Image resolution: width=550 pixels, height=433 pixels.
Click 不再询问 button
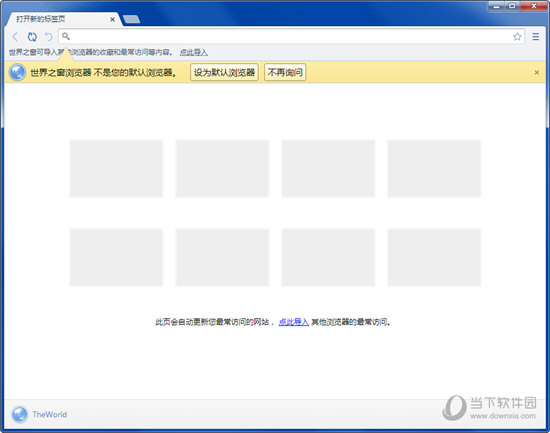tap(285, 72)
